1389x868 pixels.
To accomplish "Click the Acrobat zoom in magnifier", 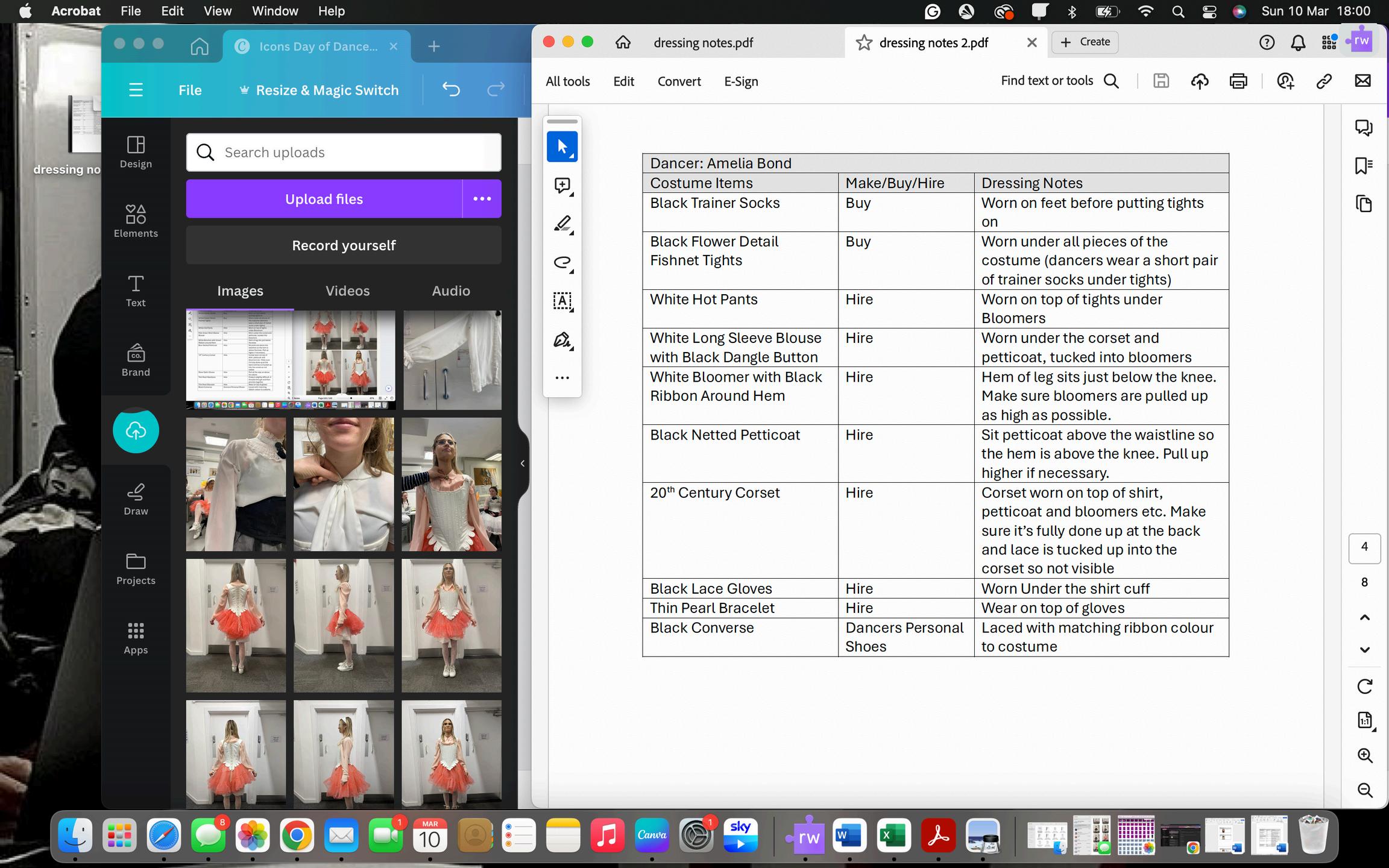I will click(1364, 755).
